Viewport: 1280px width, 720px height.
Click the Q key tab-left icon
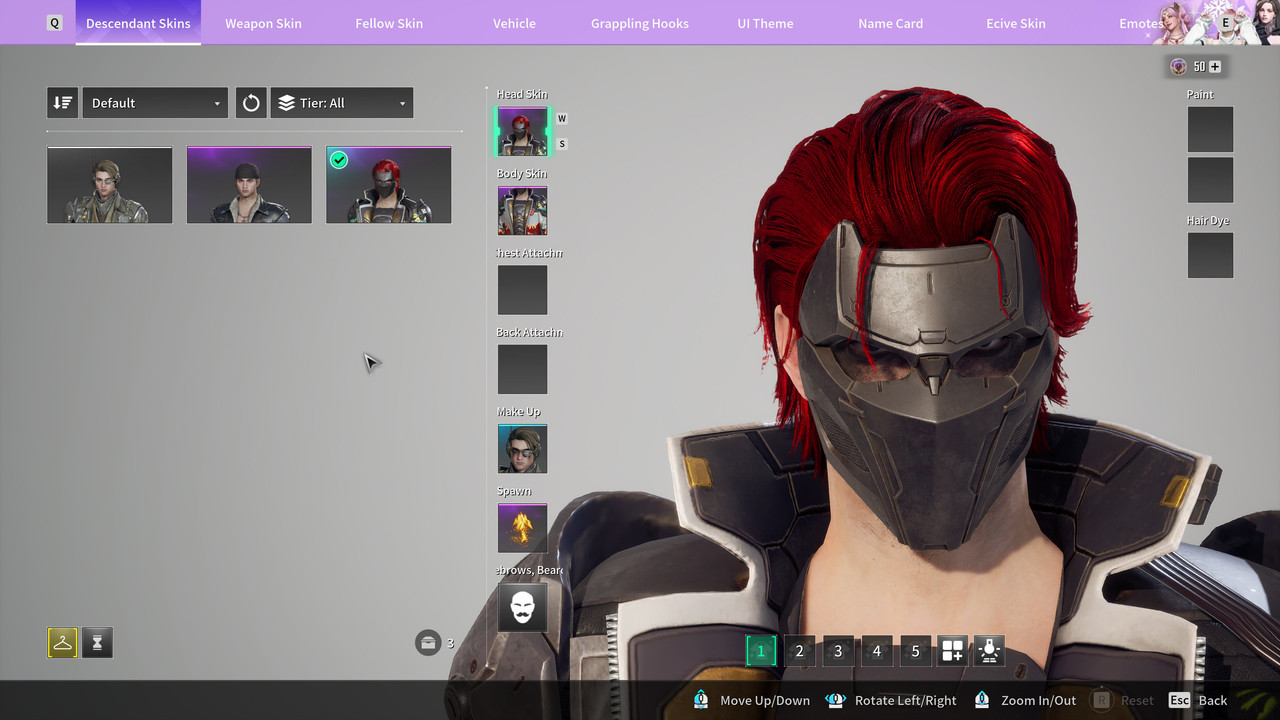coord(54,23)
